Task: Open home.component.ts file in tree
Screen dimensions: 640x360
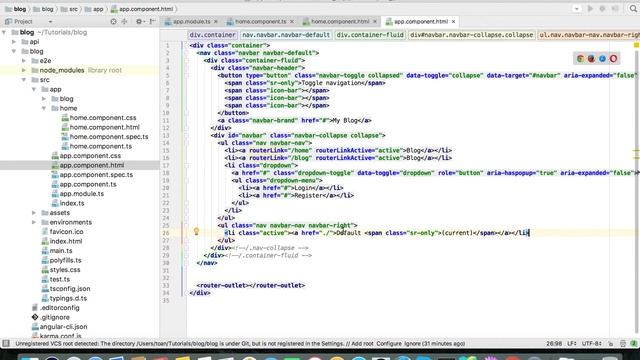Action: (100, 146)
